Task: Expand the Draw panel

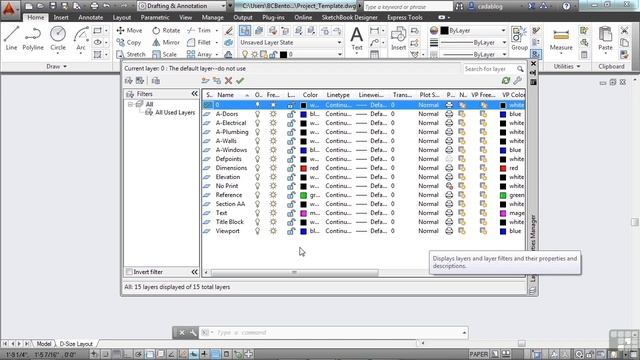Action: point(56,66)
